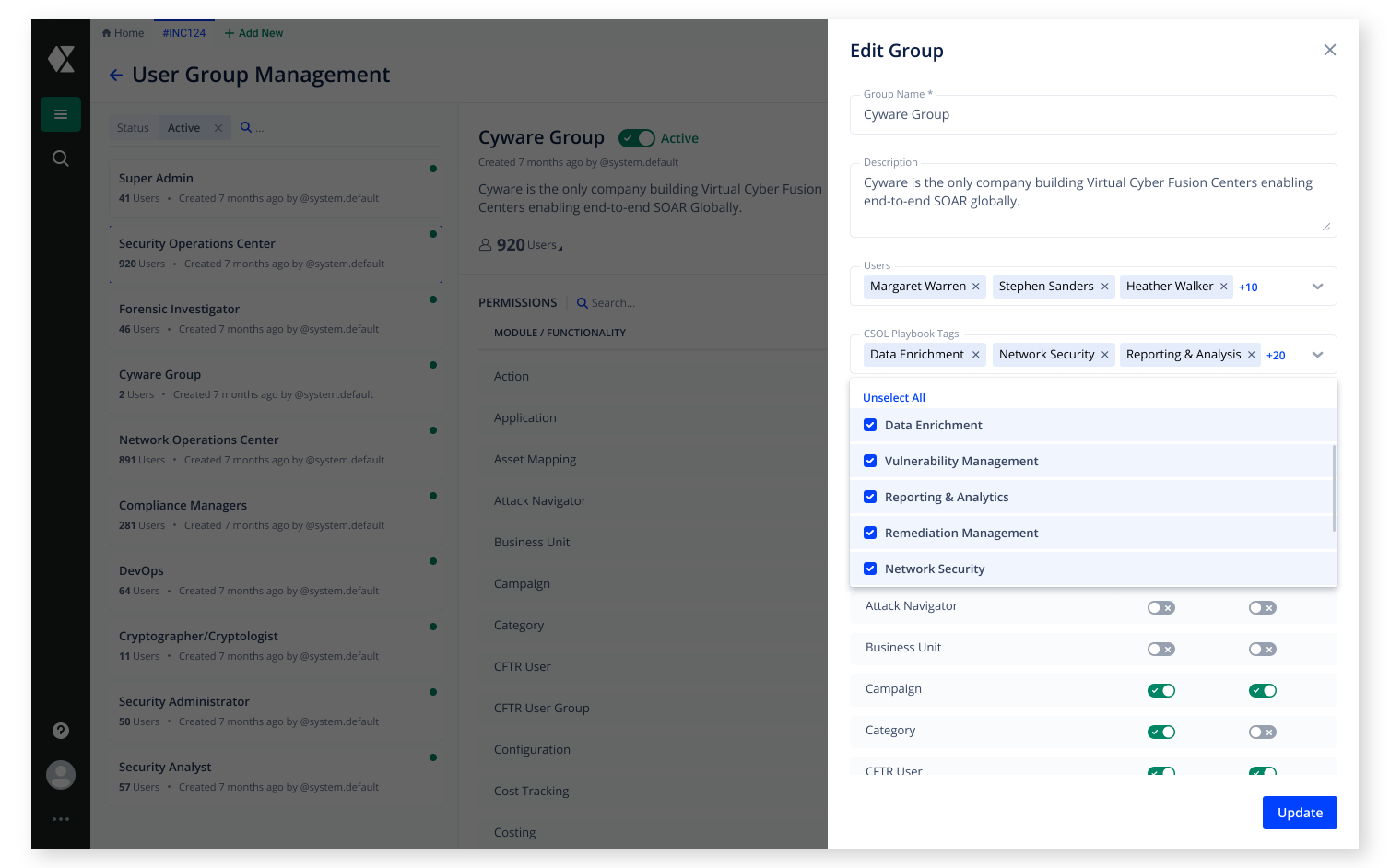Select the Super Admin group

[275, 188]
